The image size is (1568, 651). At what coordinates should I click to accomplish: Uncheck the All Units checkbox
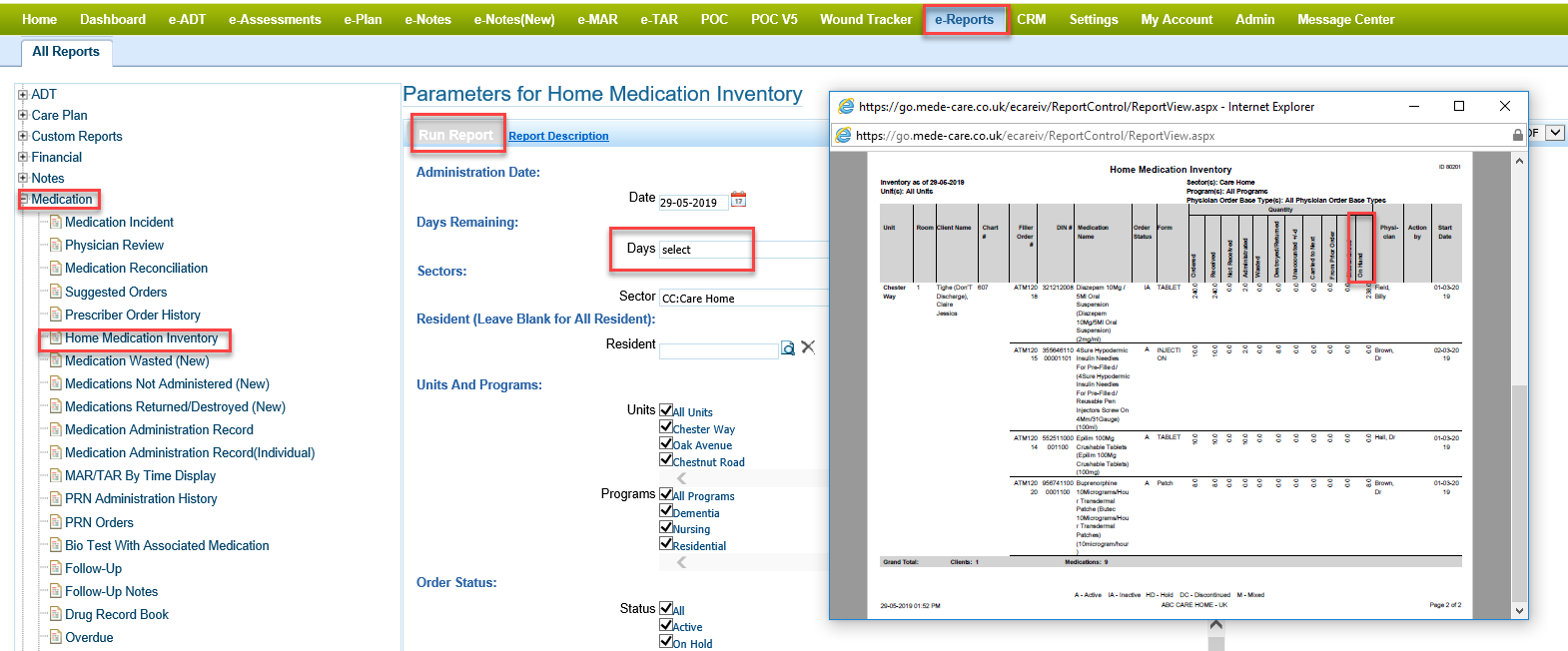tap(666, 410)
